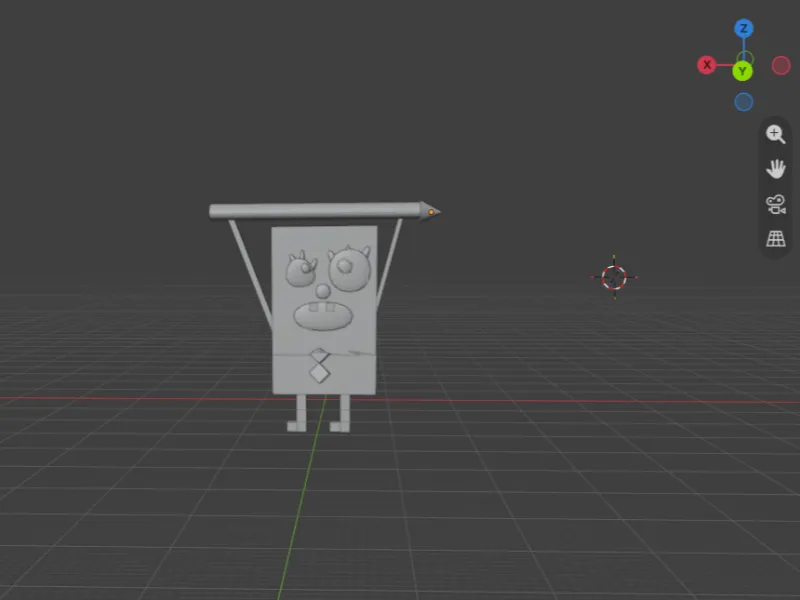
Task: Click the green Y axis gizmo handle
Action: click(x=742, y=71)
